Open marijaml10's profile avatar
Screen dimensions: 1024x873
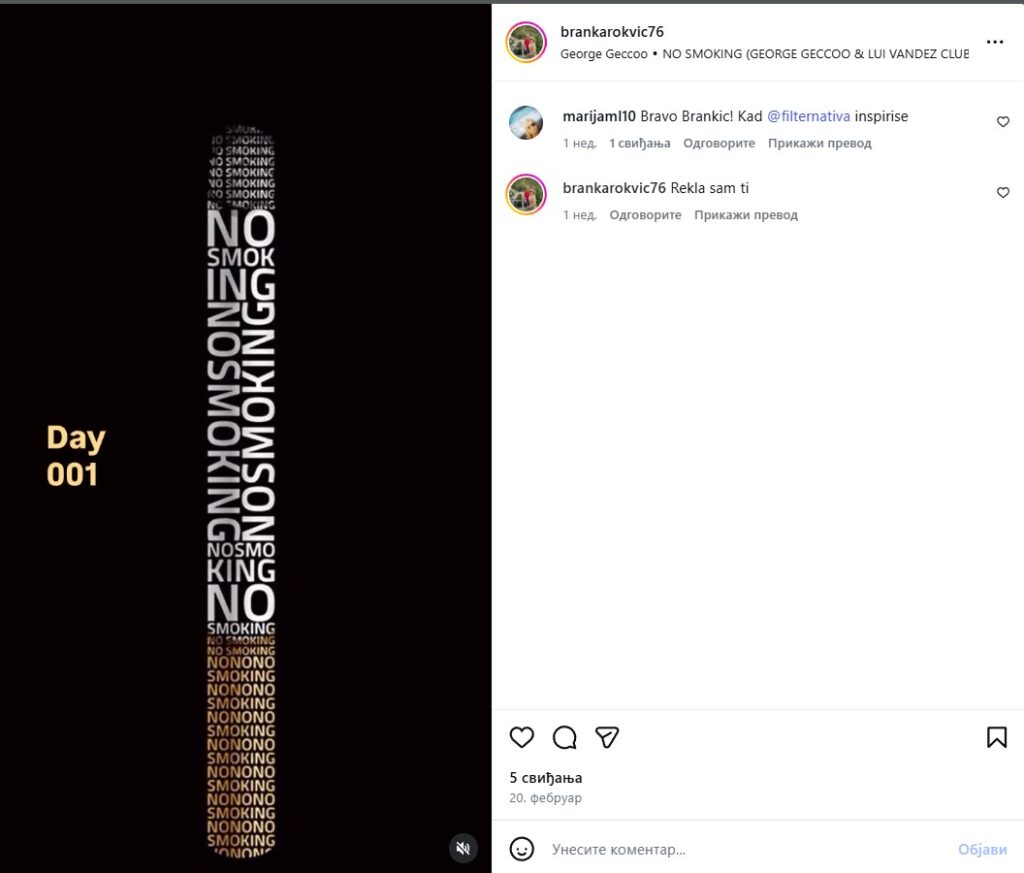pos(526,123)
